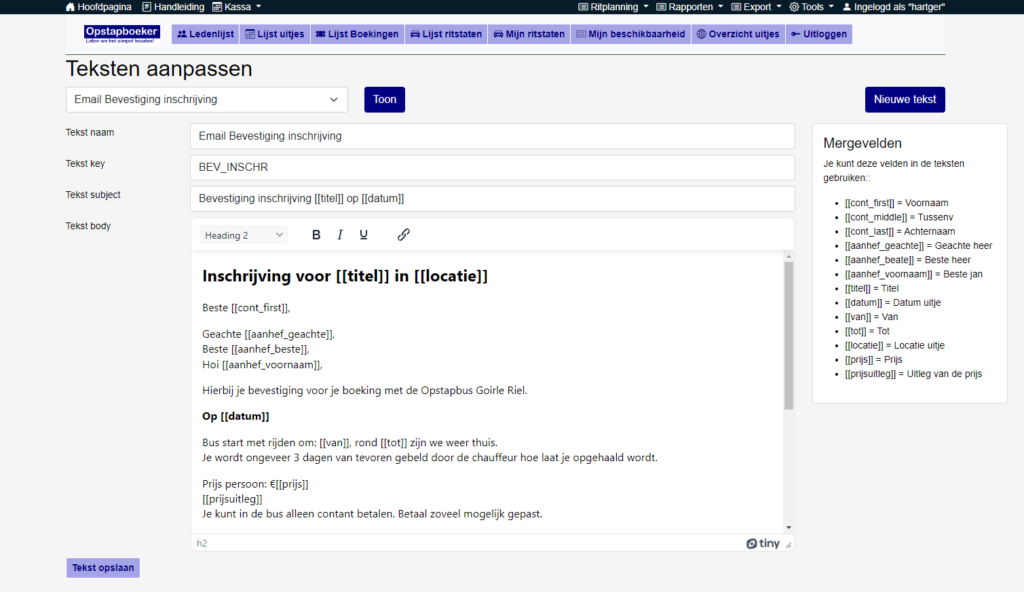This screenshot has width=1024, height=592.
Task: Click the editor vertical scrollbar
Action: point(788,336)
